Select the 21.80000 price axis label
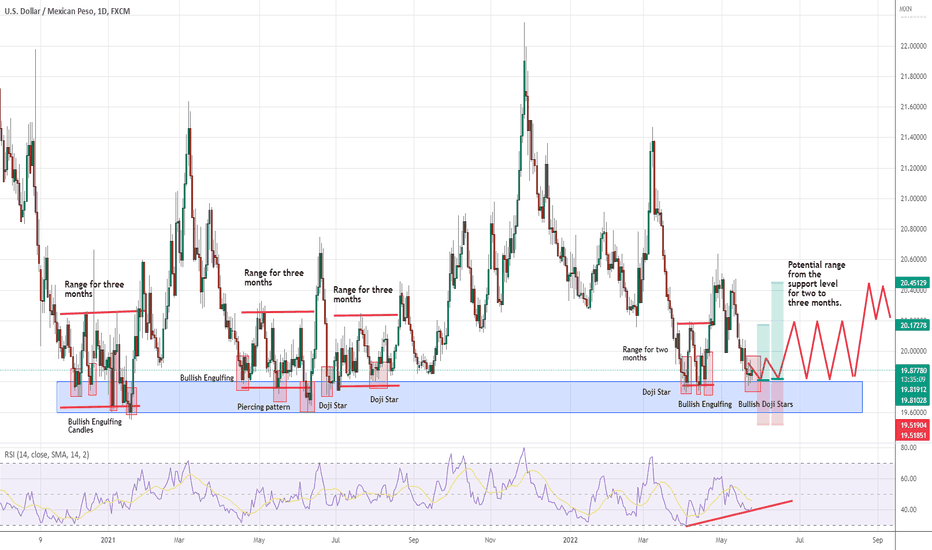932x550 pixels. click(x=913, y=77)
